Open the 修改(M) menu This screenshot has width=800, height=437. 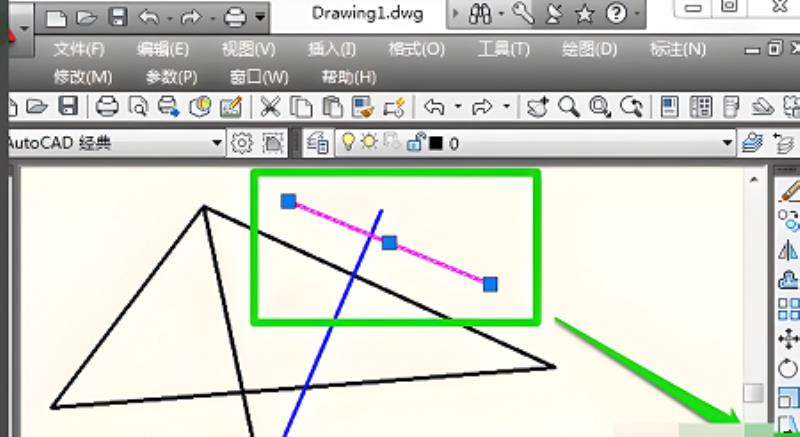[x=83, y=78]
